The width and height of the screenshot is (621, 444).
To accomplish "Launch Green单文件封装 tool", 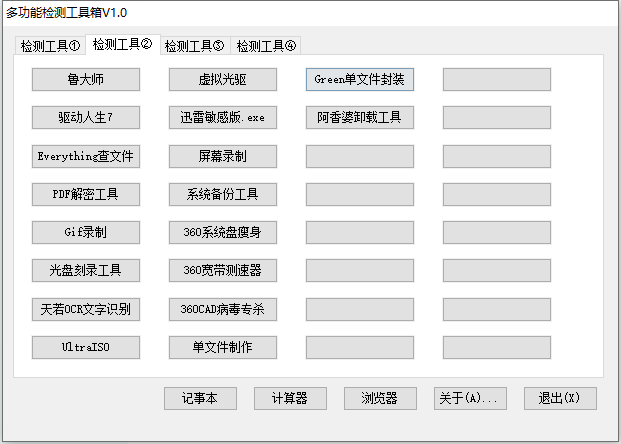I will (360, 80).
